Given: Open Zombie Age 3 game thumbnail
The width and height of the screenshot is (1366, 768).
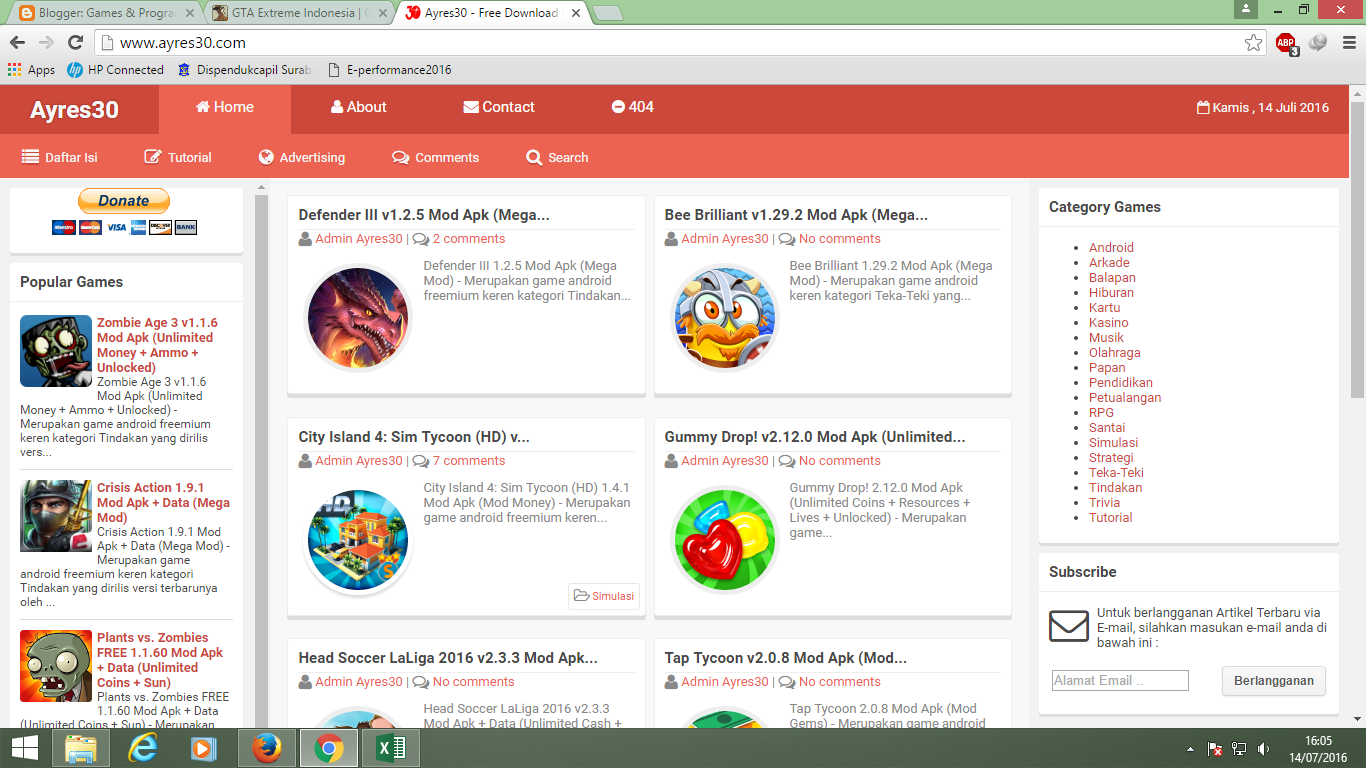Looking at the screenshot, I should 56,351.
